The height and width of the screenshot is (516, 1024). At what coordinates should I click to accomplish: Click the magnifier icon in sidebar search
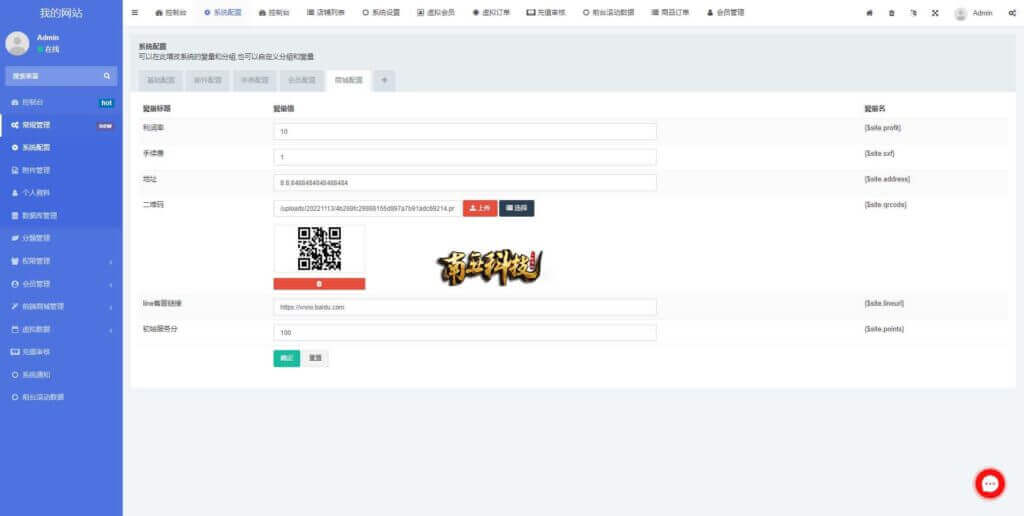point(107,76)
